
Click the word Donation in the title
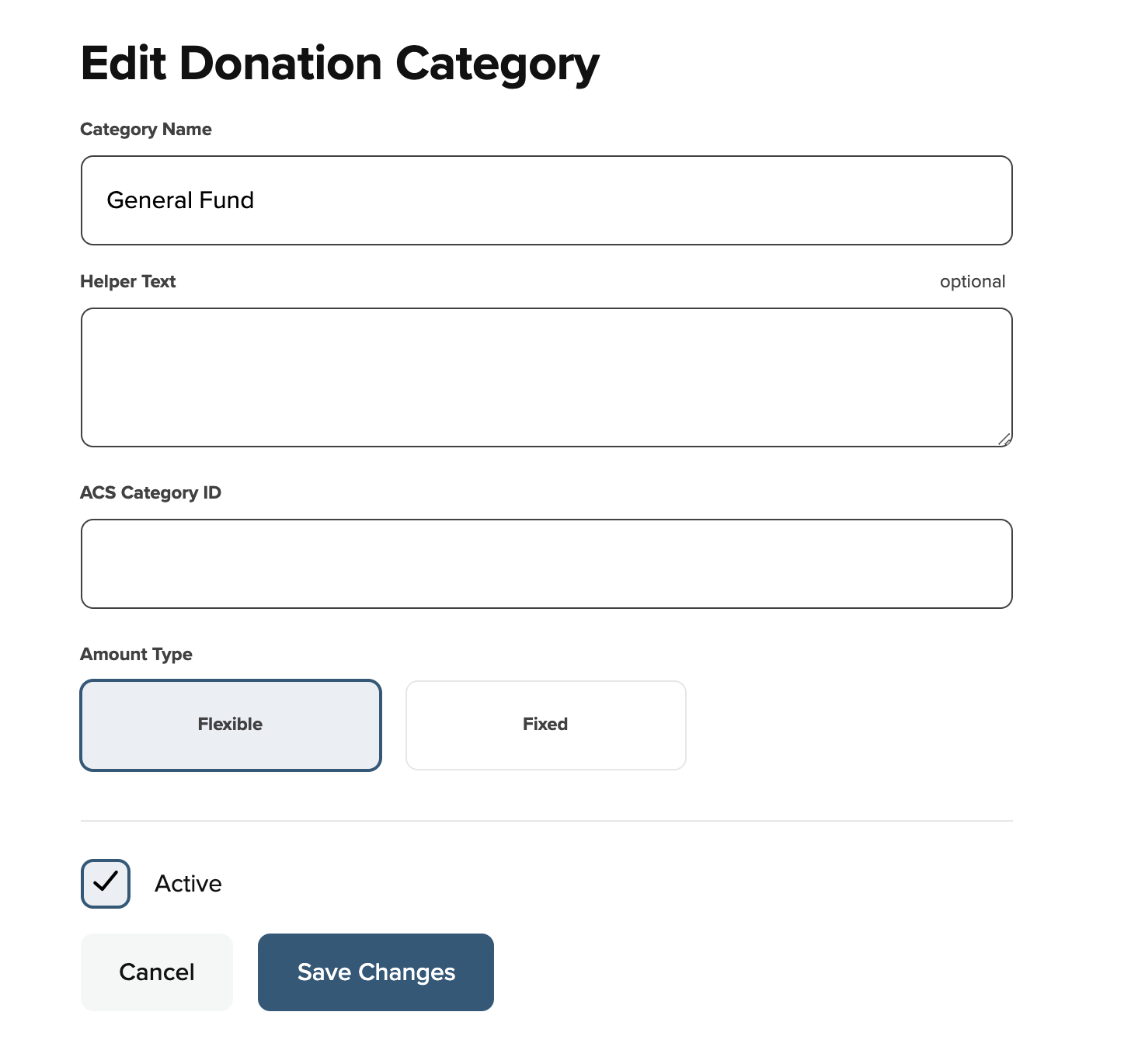point(280,64)
